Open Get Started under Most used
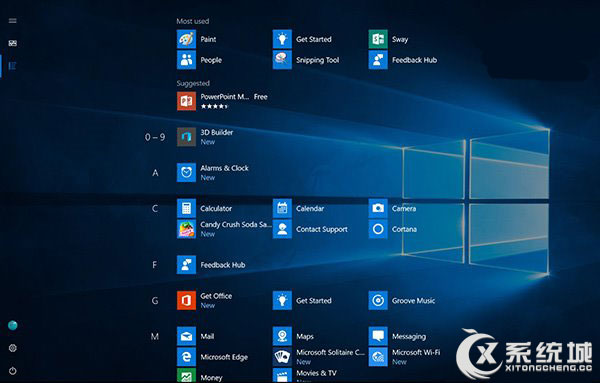This screenshot has height=383, width=600. click(282, 39)
